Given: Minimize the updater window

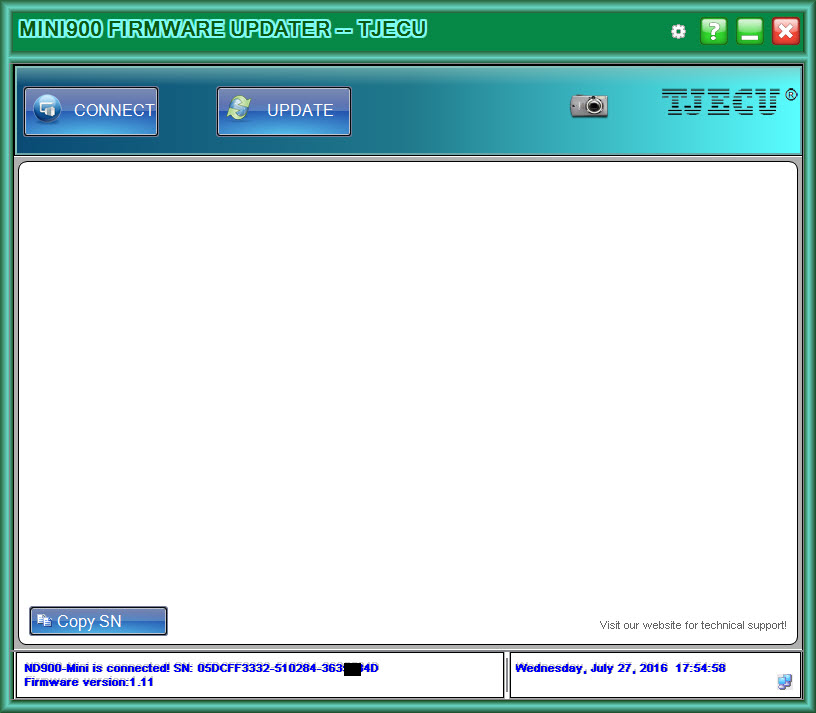Looking at the screenshot, I should tap(750, 31).
